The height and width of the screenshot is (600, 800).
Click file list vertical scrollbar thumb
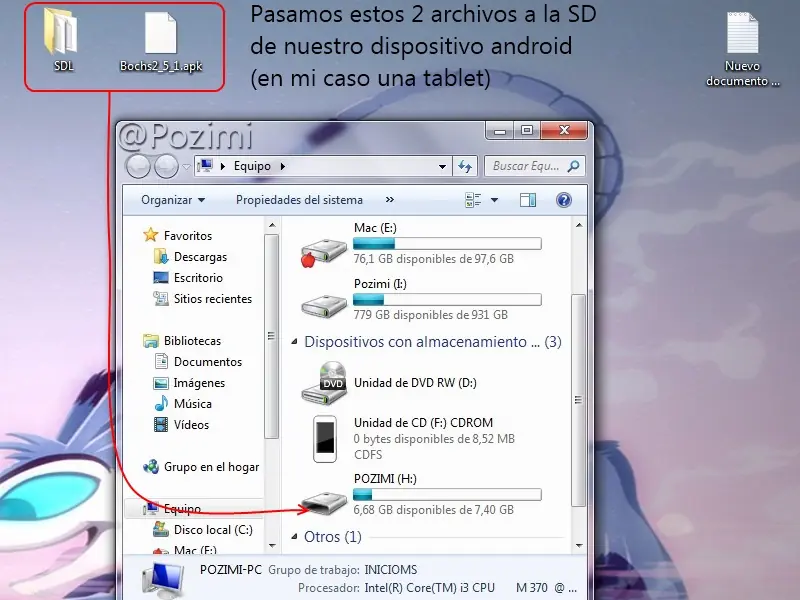pyautogui.click(x=578, y=399)
